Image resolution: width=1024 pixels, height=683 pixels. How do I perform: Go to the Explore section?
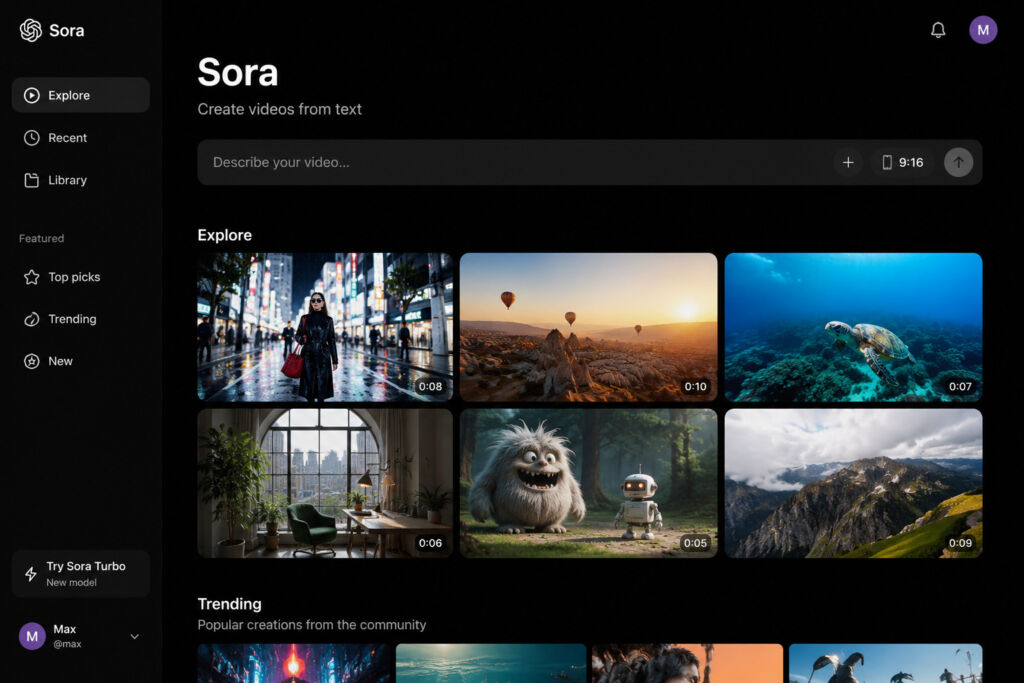(x=81, y=95)
